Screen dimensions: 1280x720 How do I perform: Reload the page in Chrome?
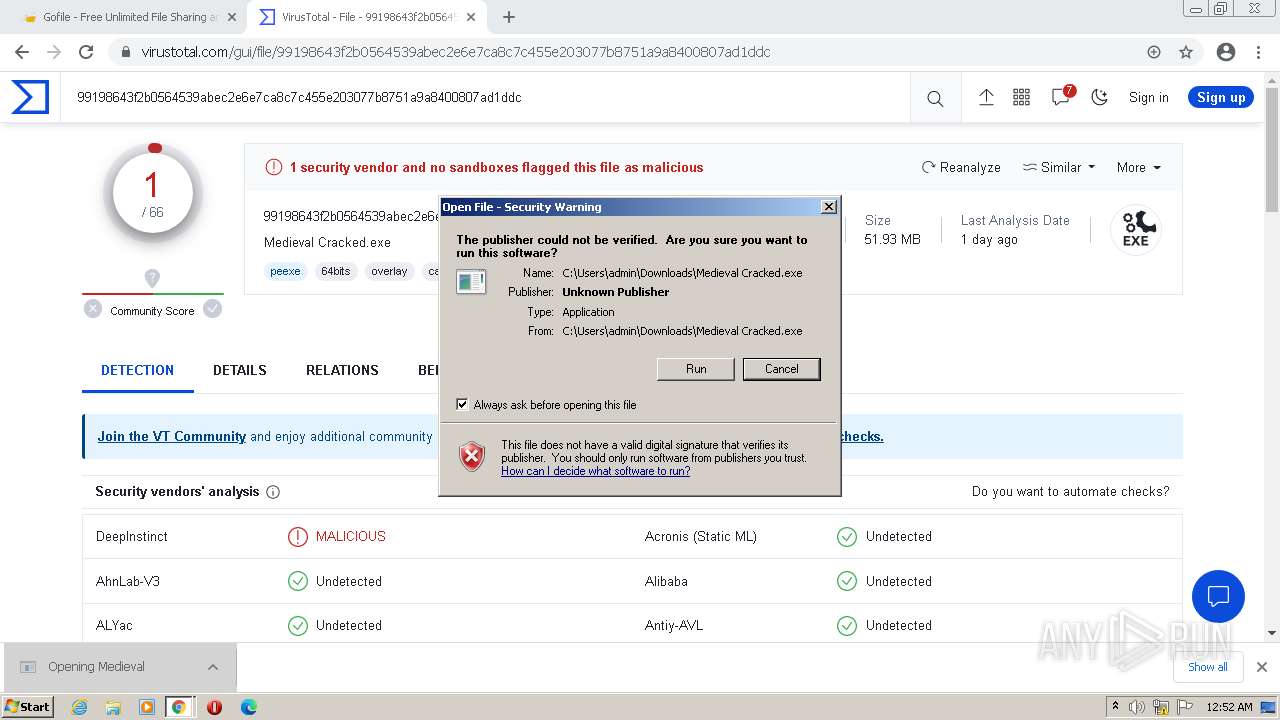(86, 52)
